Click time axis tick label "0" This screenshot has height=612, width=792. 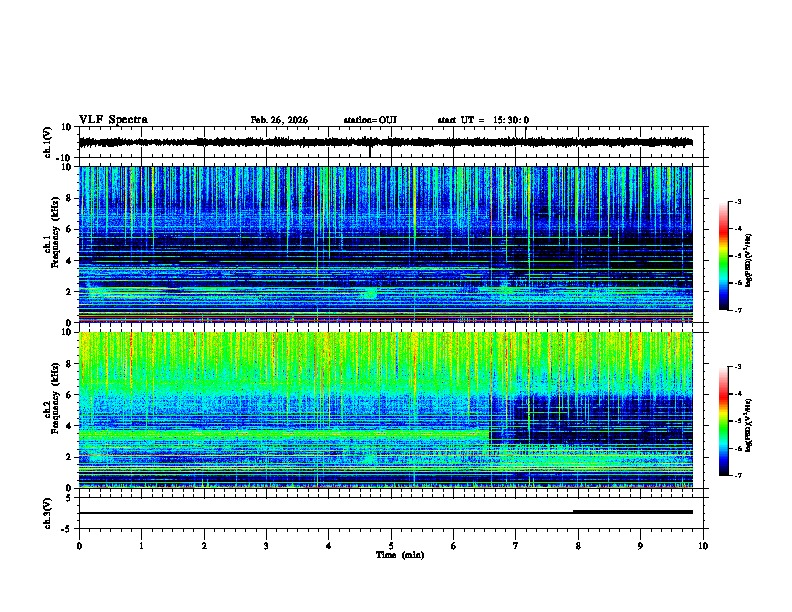79,546
